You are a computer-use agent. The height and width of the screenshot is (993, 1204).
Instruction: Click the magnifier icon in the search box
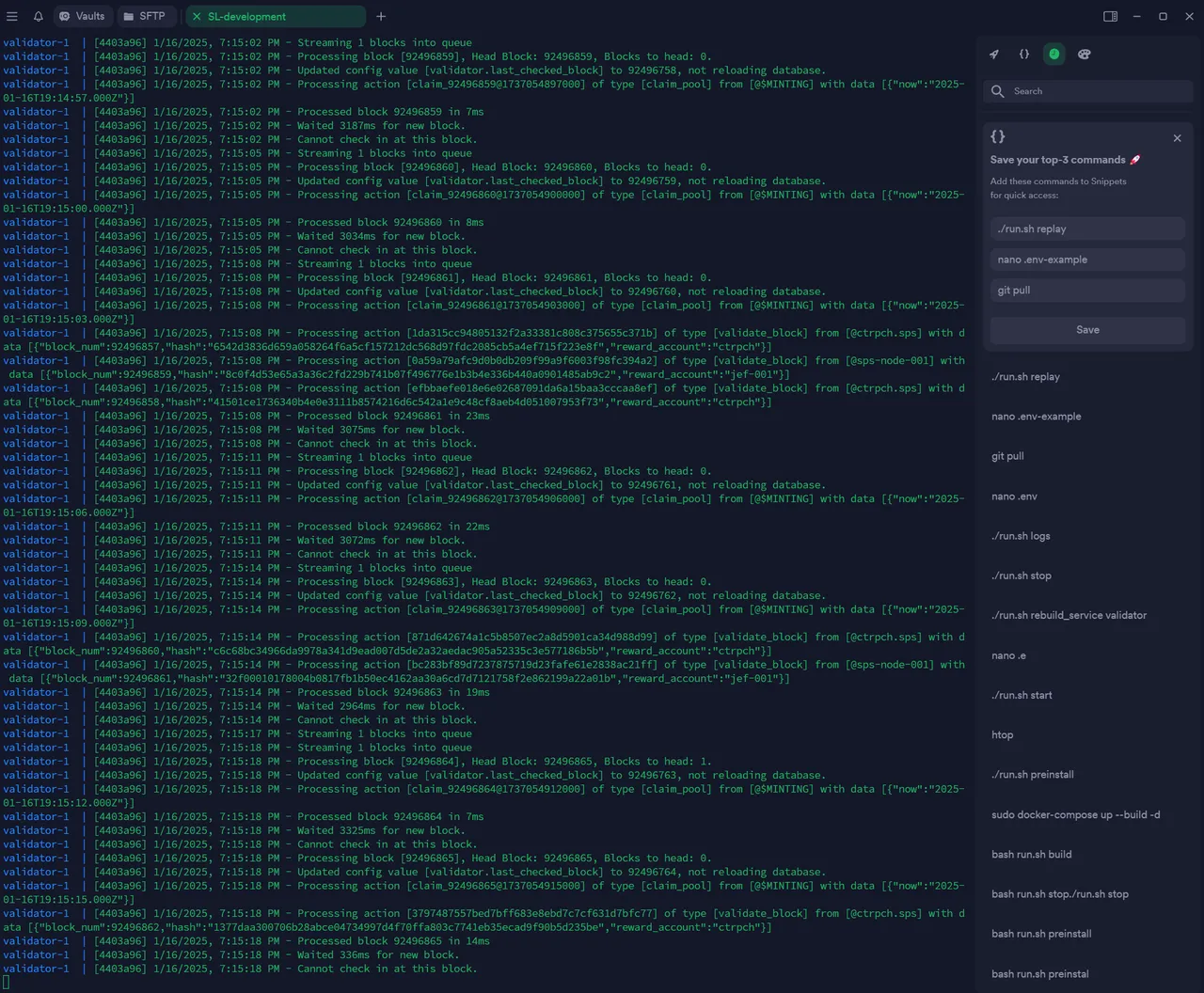point(998,91)
